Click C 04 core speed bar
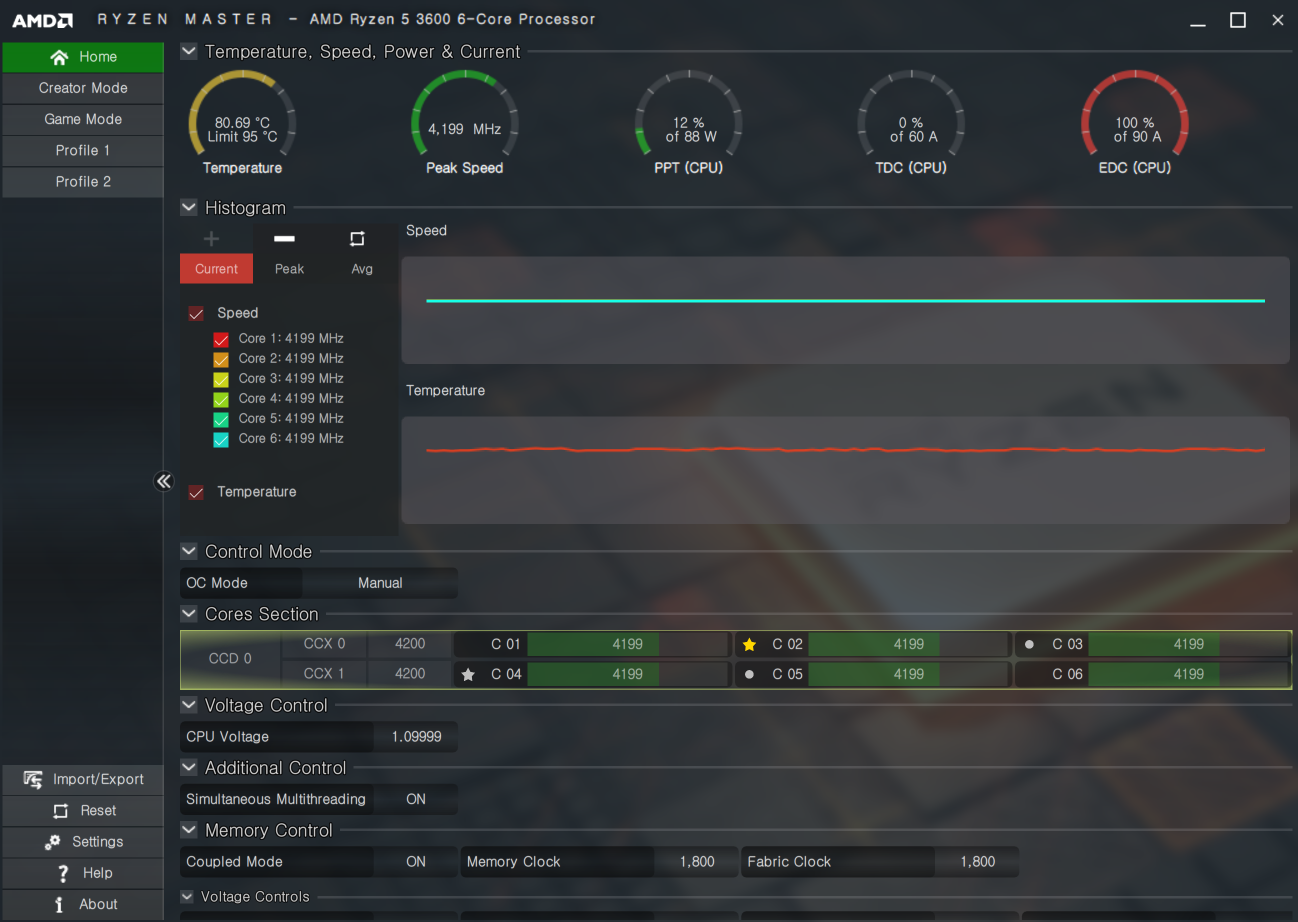Screen dimensions: 1298x922 tap(628, 674)
